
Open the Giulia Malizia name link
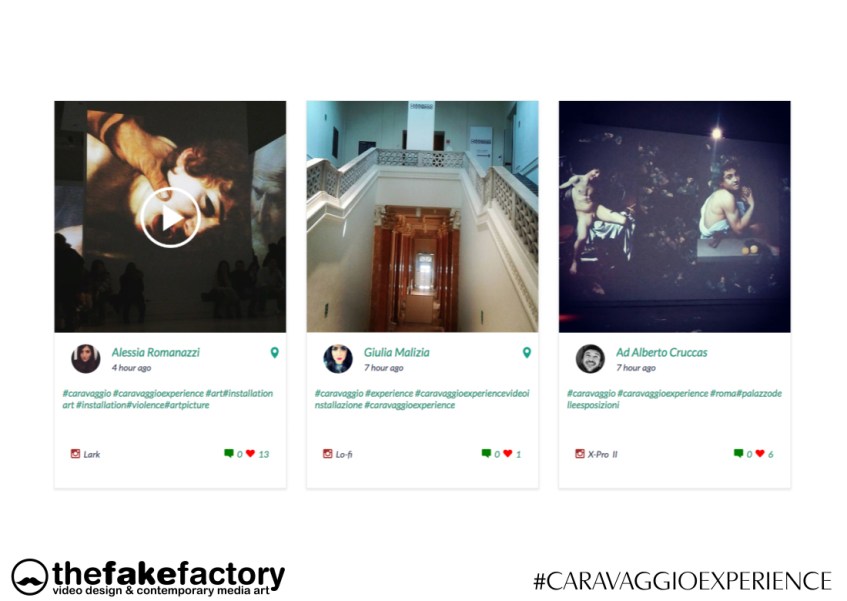[x=396, y=353]
